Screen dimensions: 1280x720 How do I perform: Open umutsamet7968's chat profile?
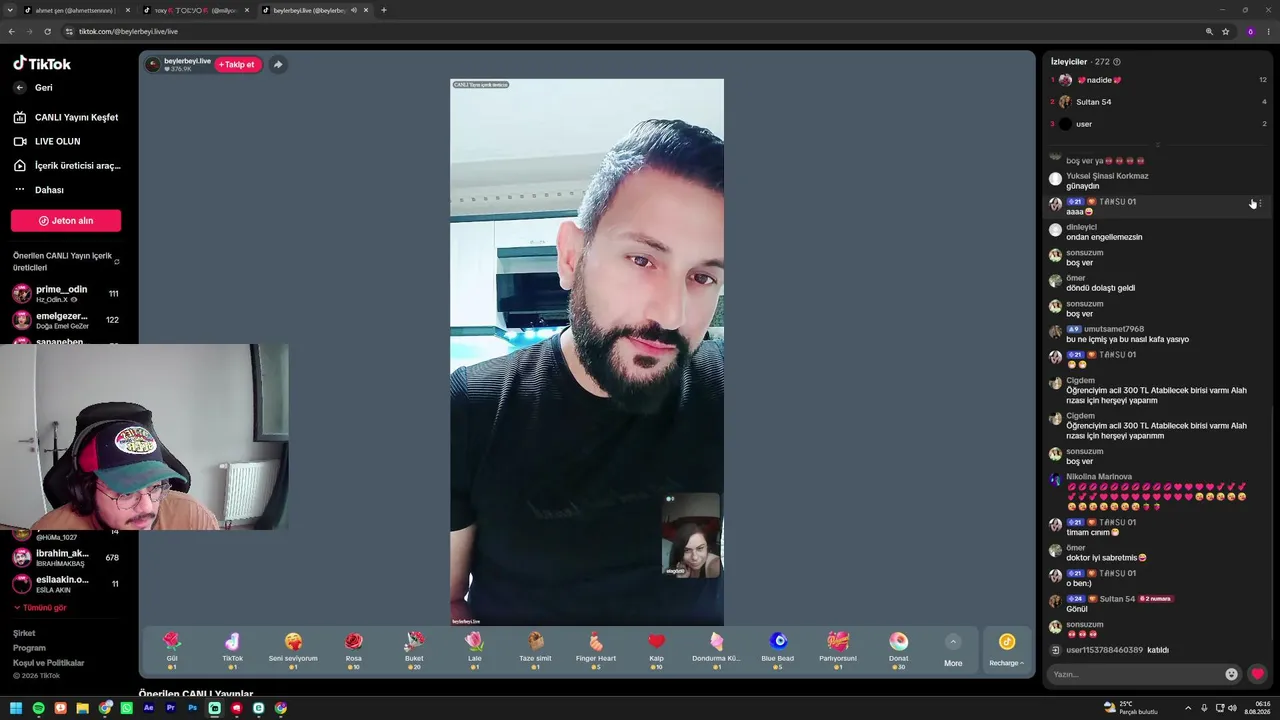point(1114,329)
